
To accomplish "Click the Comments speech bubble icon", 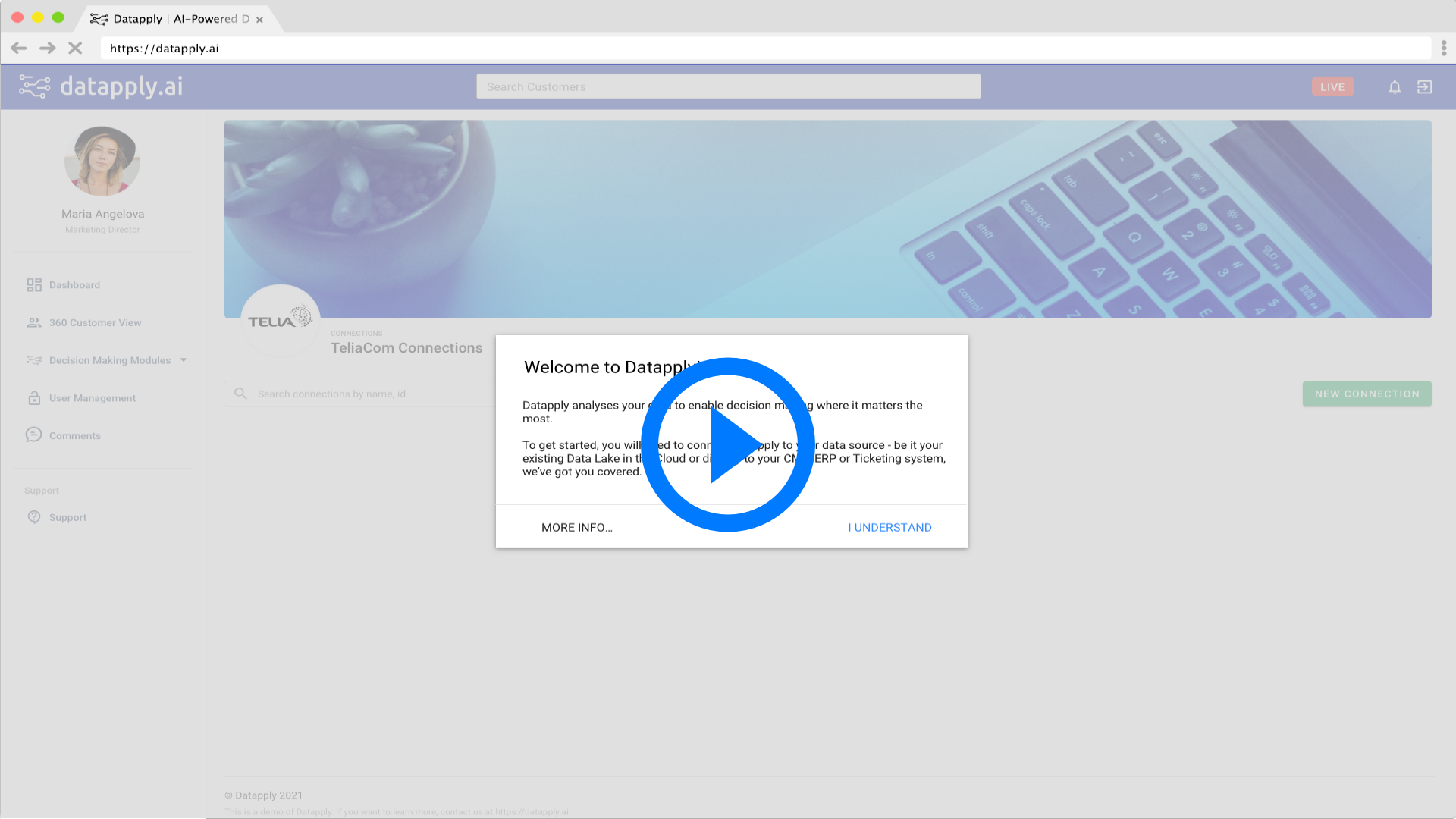I will click(34, 435).
